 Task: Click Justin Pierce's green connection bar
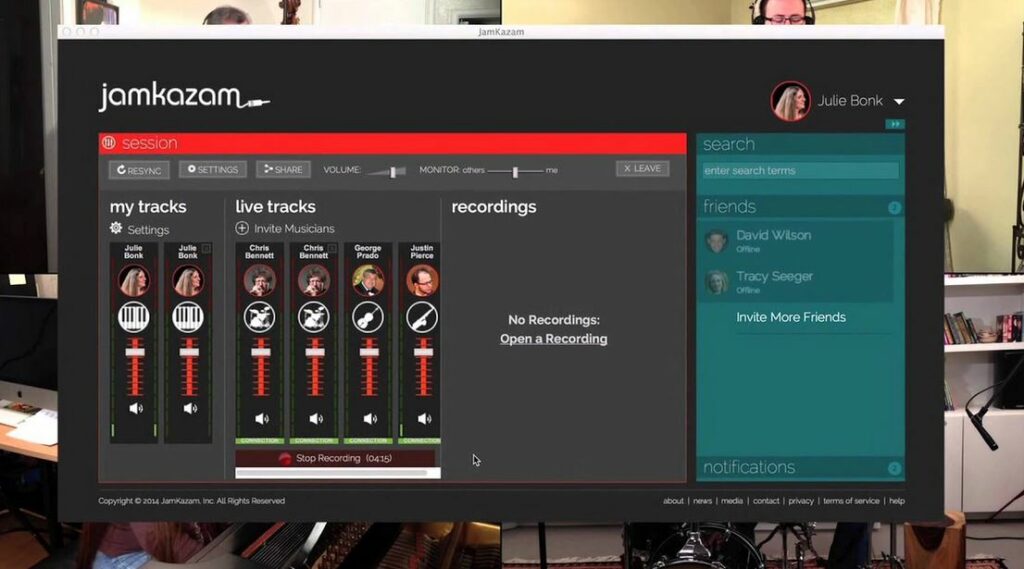421,441
